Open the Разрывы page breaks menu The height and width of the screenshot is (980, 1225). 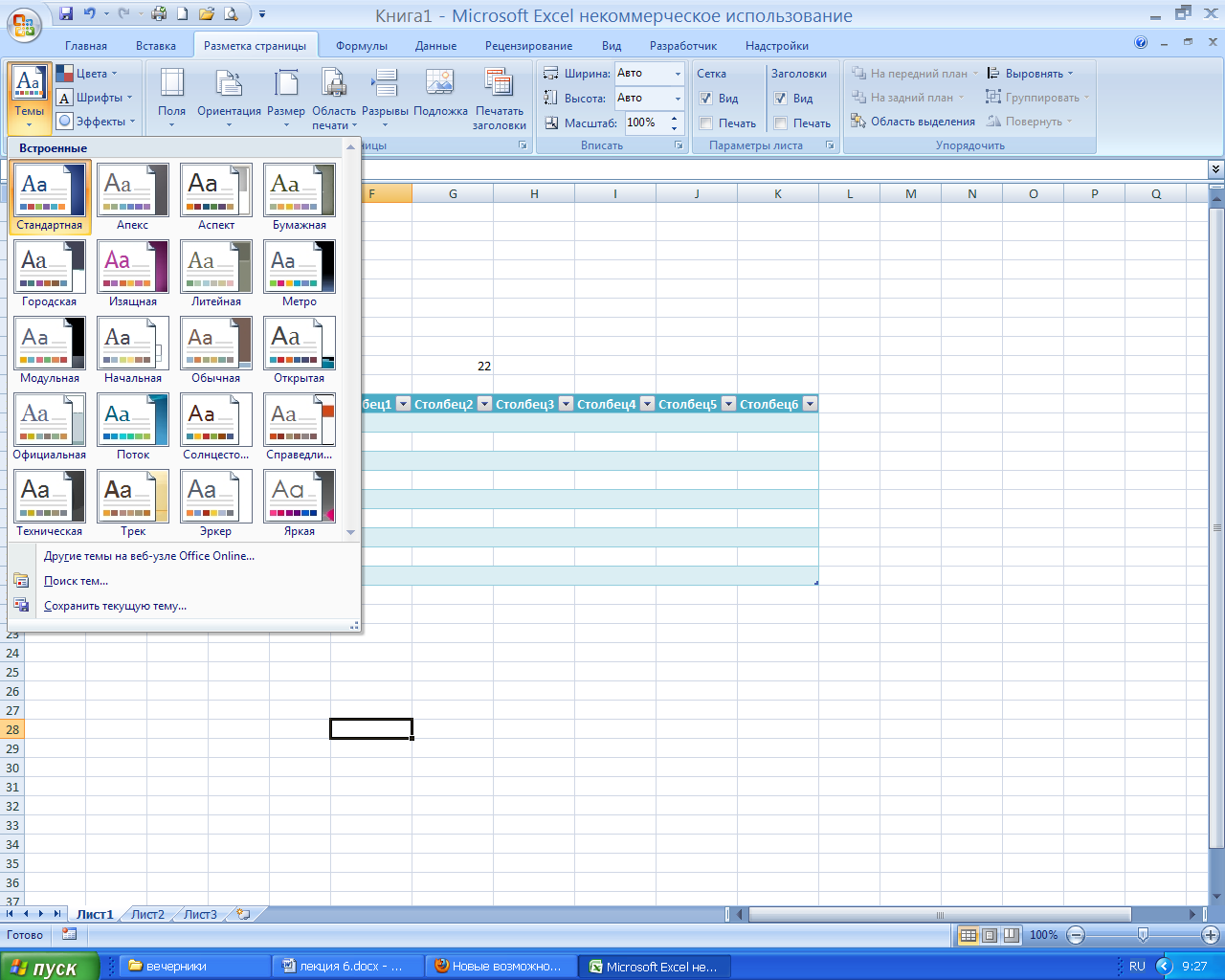coord(385,98)
